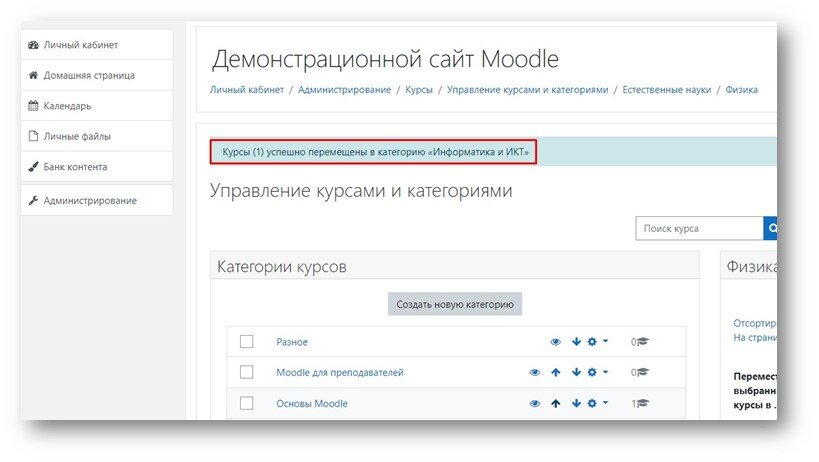Expand actions dropdown arrow for Moodle для преподавателей

pos(605,372)
